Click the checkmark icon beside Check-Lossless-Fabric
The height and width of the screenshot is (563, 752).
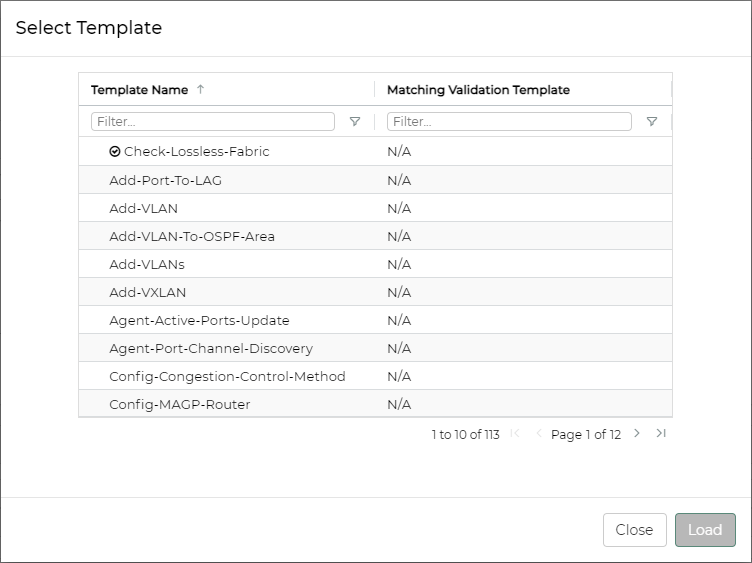pos(115,152)
